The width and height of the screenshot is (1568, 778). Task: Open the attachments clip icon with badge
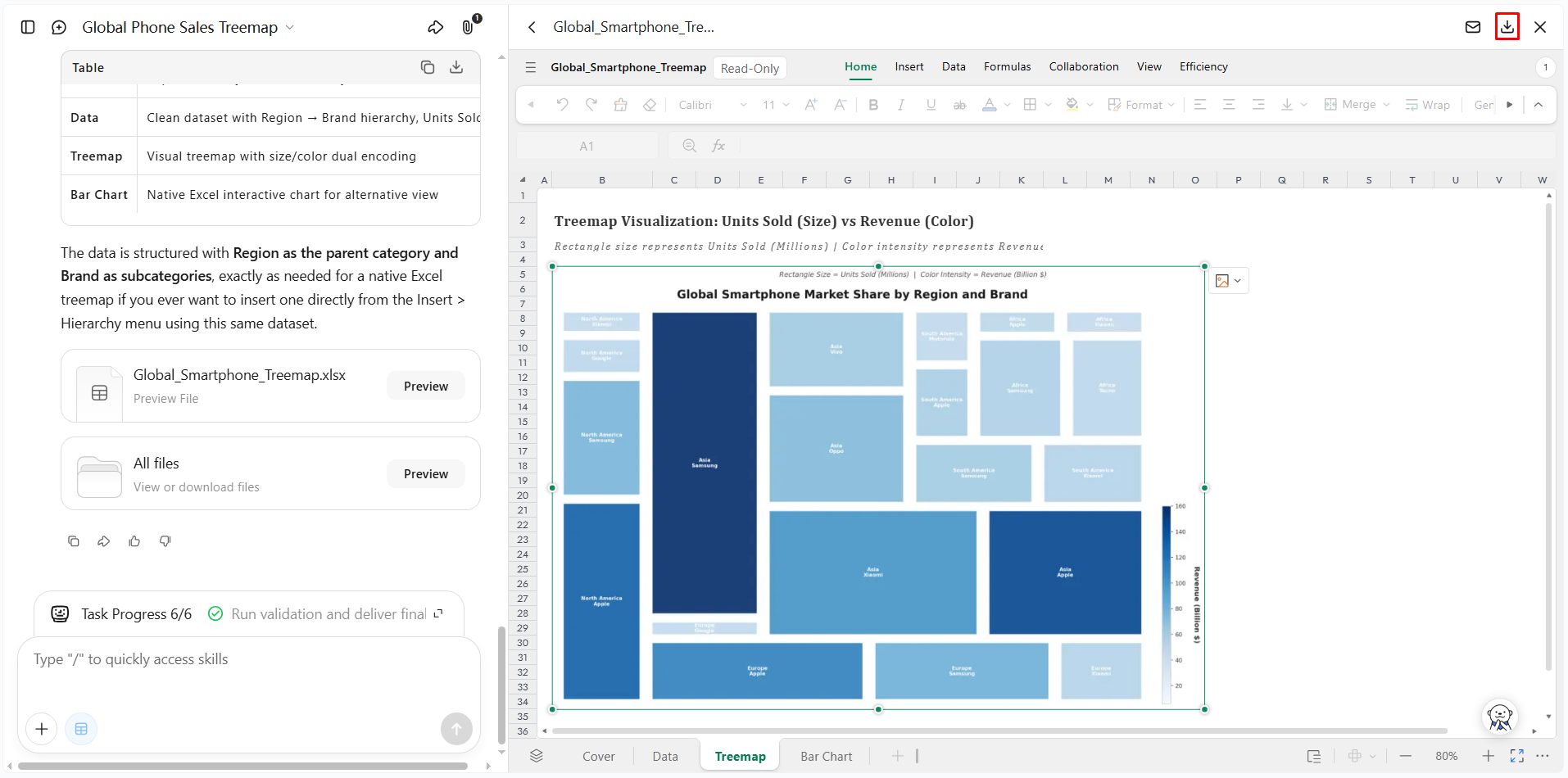(x=469, y=25)
